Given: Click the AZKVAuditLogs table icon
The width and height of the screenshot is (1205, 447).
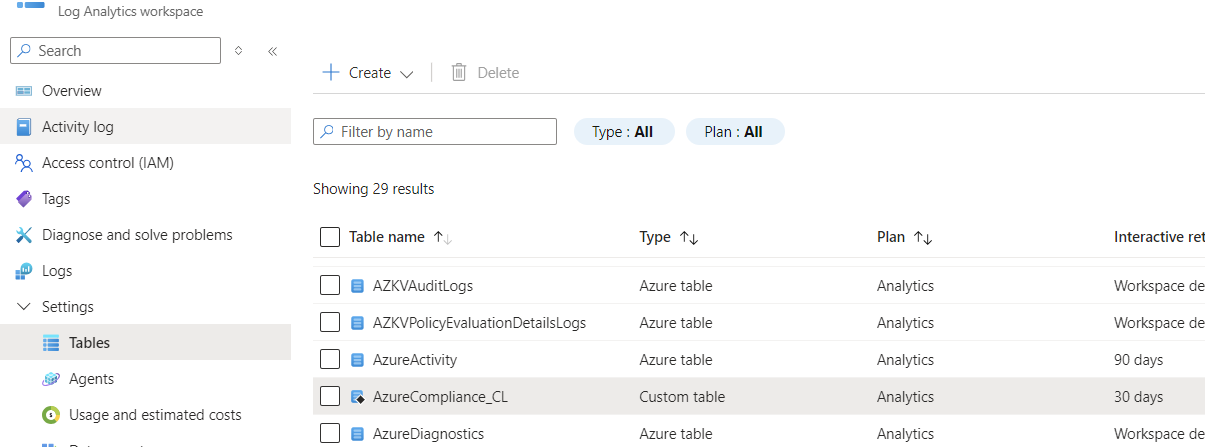Looking at the screenshot, I should (x=358, y=286).
